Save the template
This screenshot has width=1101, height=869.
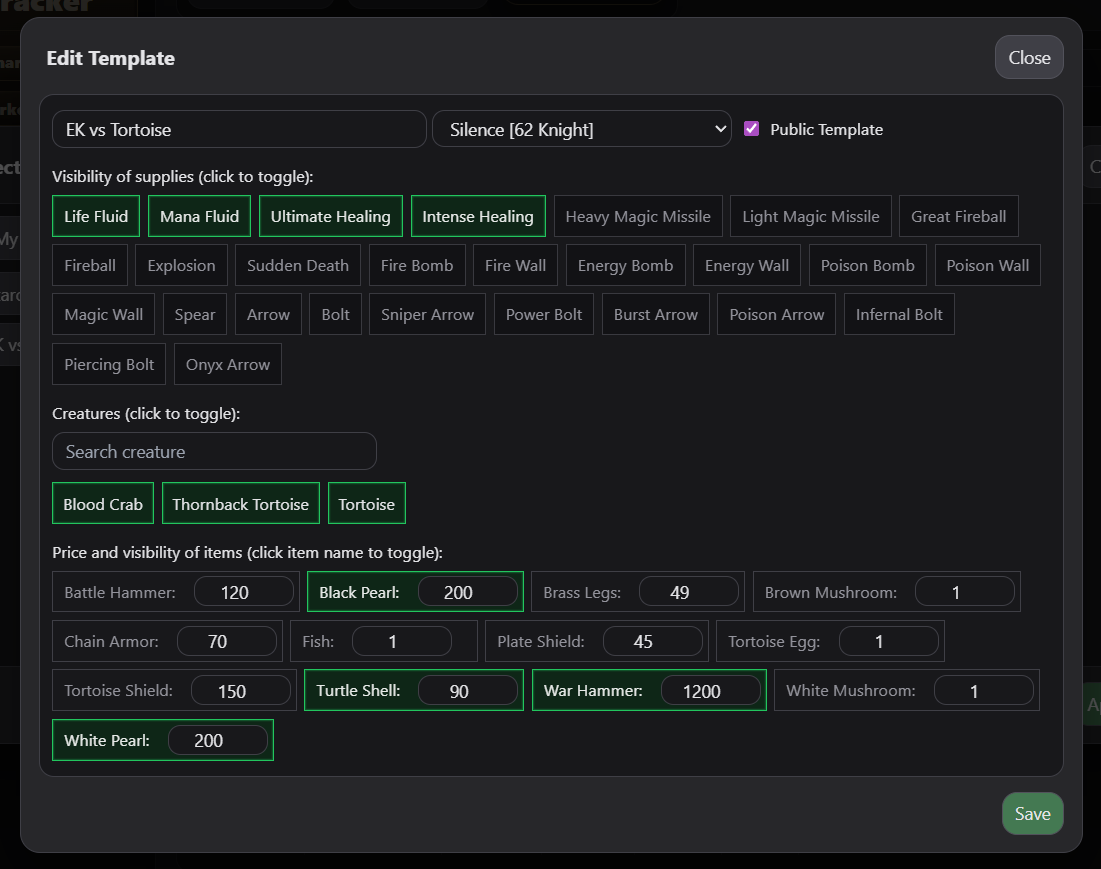(x=1032, y=813)
